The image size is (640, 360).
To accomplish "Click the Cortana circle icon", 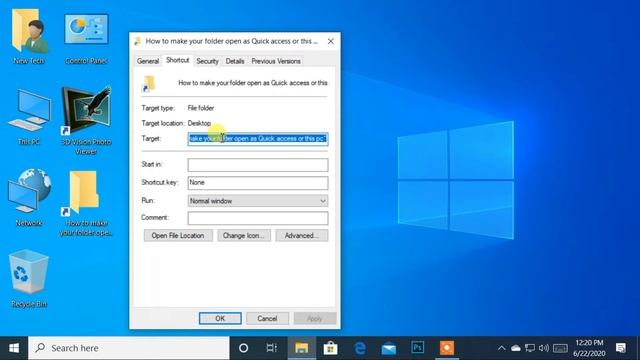I will point(243,348).
